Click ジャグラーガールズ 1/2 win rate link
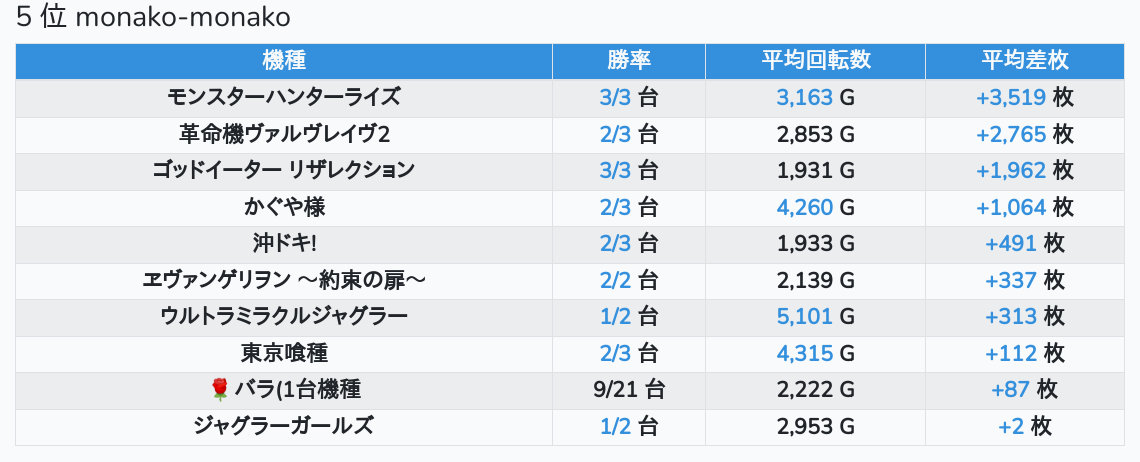This screenshot has width=1140, height=462. pyautogui.click(x=616, y=427)
